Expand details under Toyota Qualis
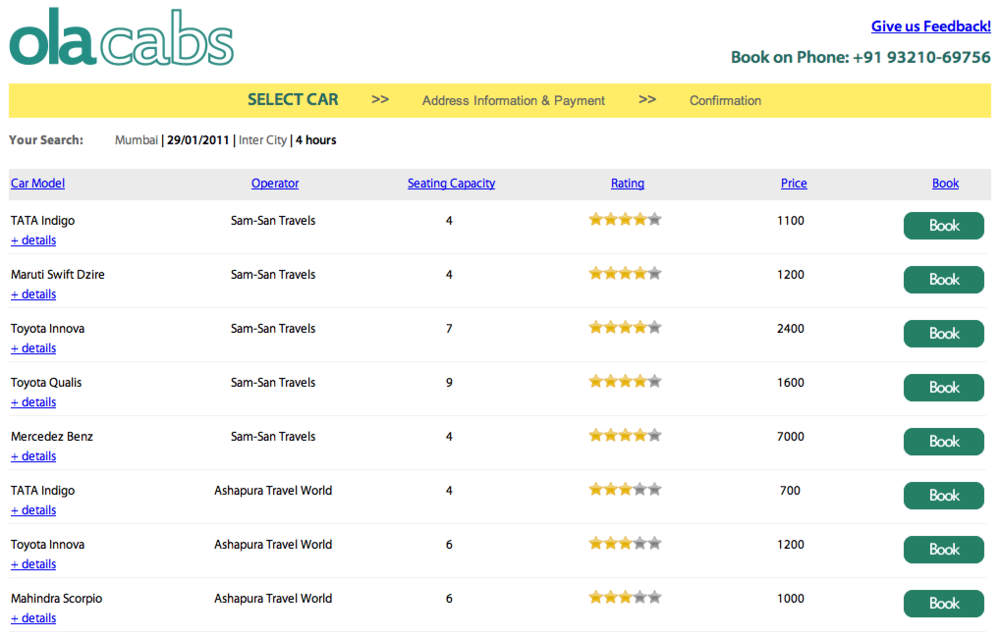The height and width of the screenshot is (639, 1000). pyautogui.click(x=33, y=402)
